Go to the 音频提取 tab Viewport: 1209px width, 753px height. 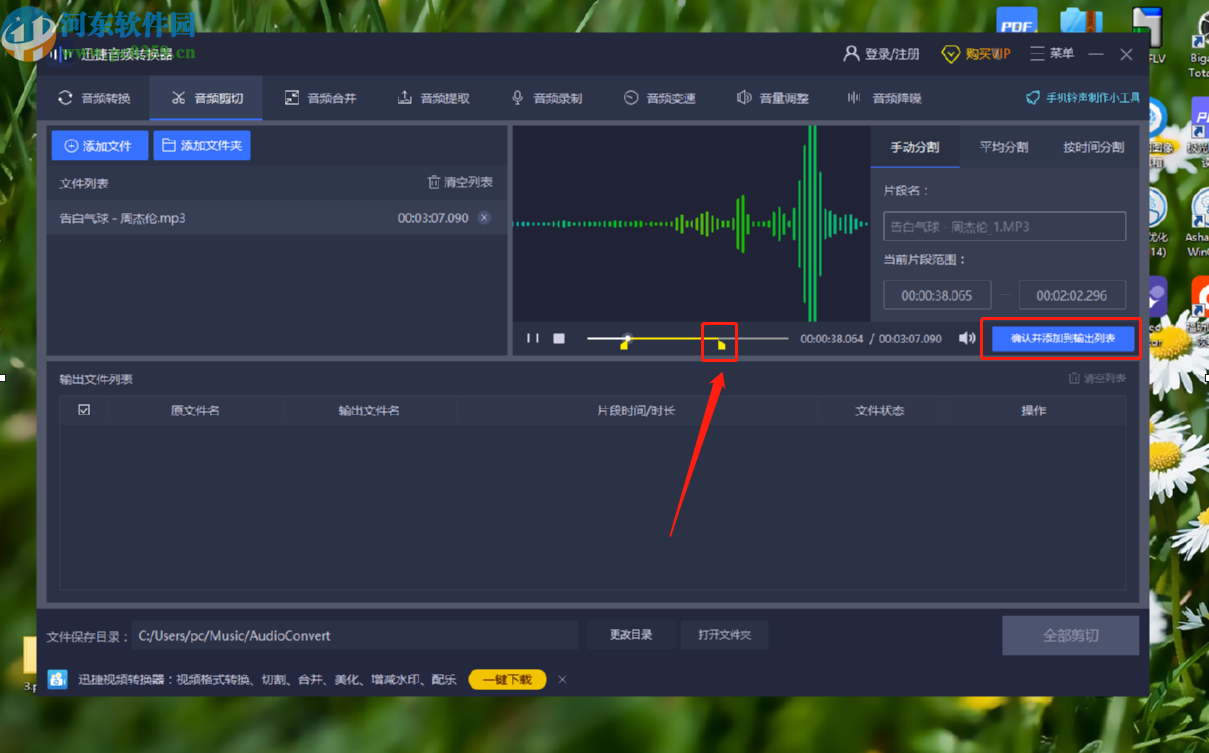click(x=433, y=98)
